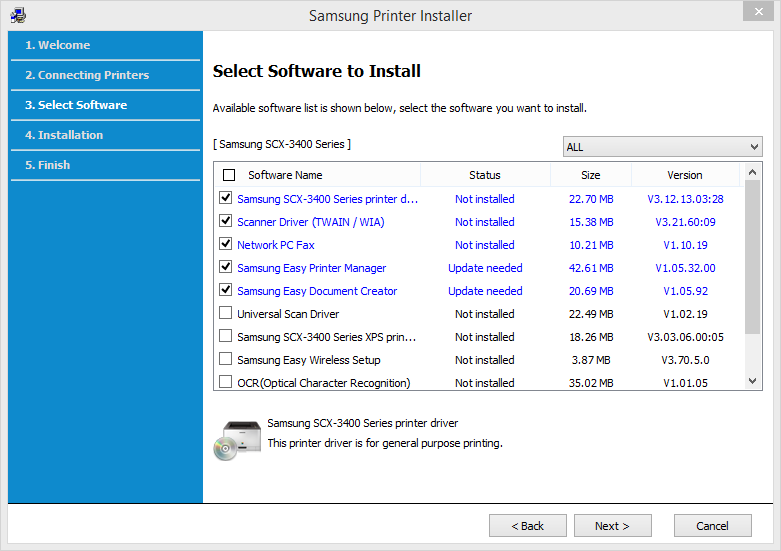
Task: Click the [ Samsung SCX-3400 Series ] label
Action: point(282,144)
